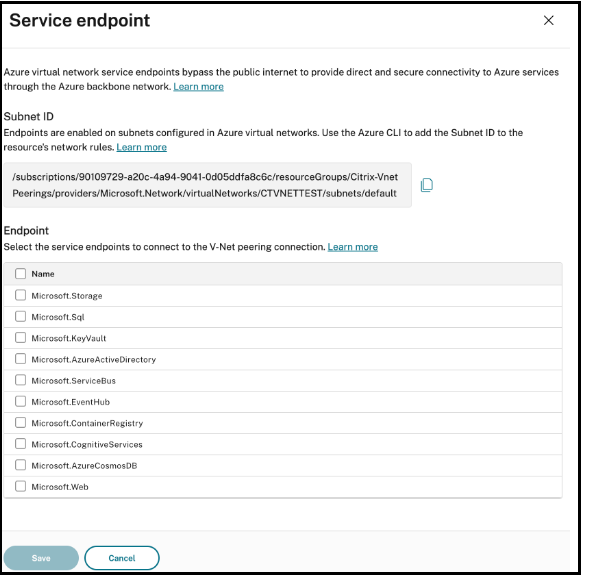Image resolution: width=589 pixels, height=577 pixels.
Task: Click the Microsoft.Storage row label
Action: click(67, 296)
